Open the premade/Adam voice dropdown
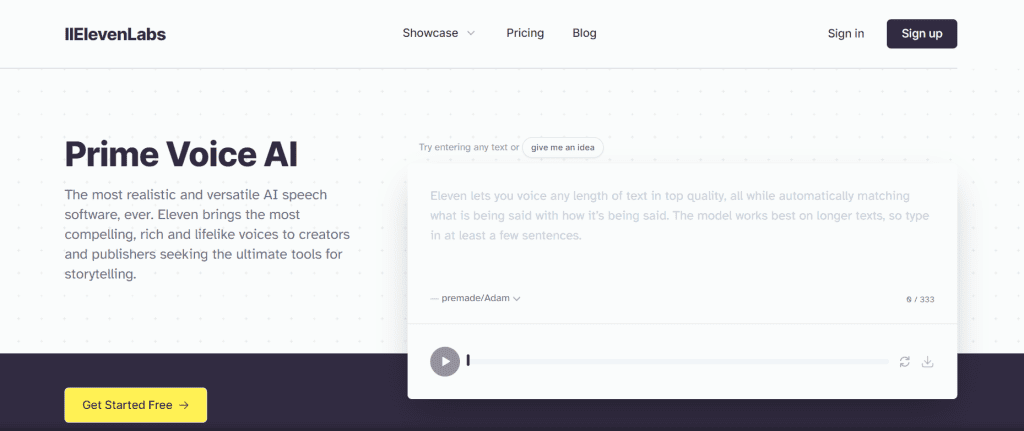Screen dimensions: 1024x431 [475, 298]
